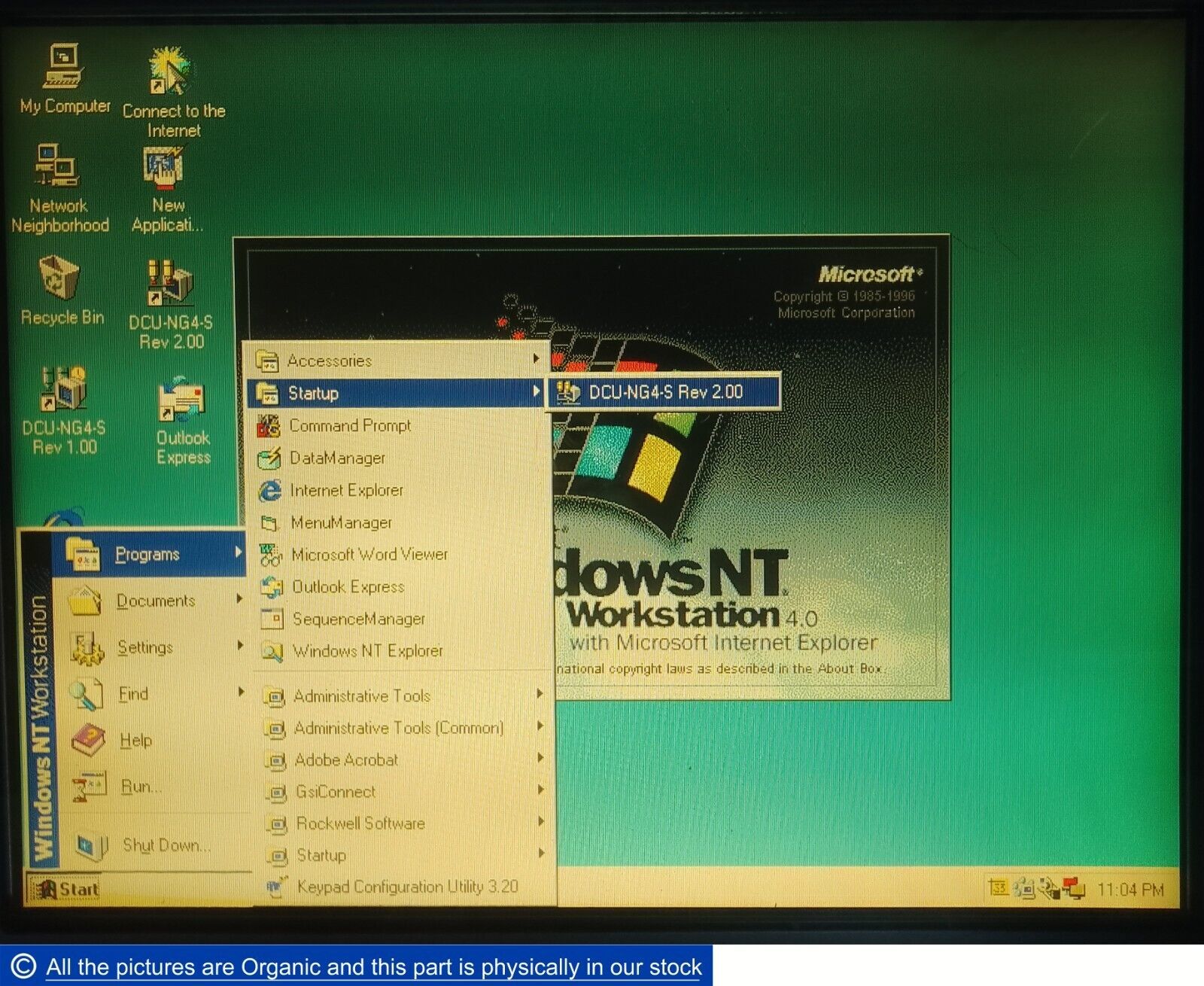The image size is (1204, 986).
Task: Click the Windows NT Explorer magnifier icon
Action: (272, 652)
